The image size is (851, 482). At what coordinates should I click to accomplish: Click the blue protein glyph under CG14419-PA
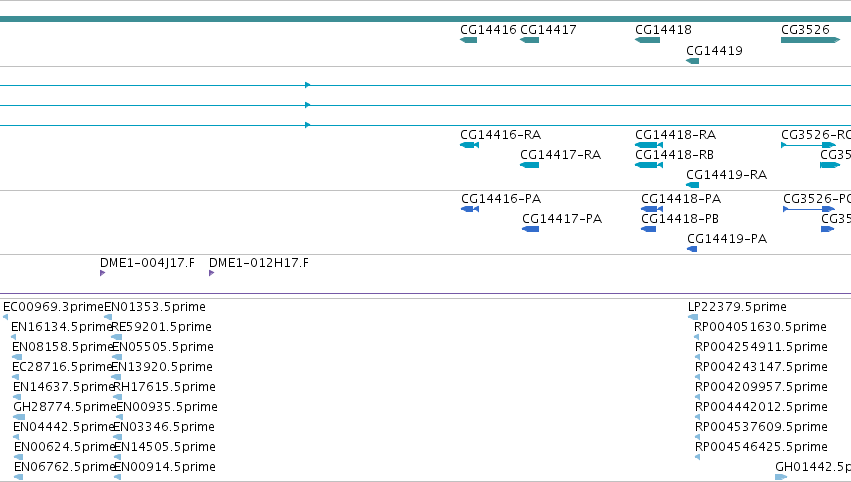coord(692,249)
